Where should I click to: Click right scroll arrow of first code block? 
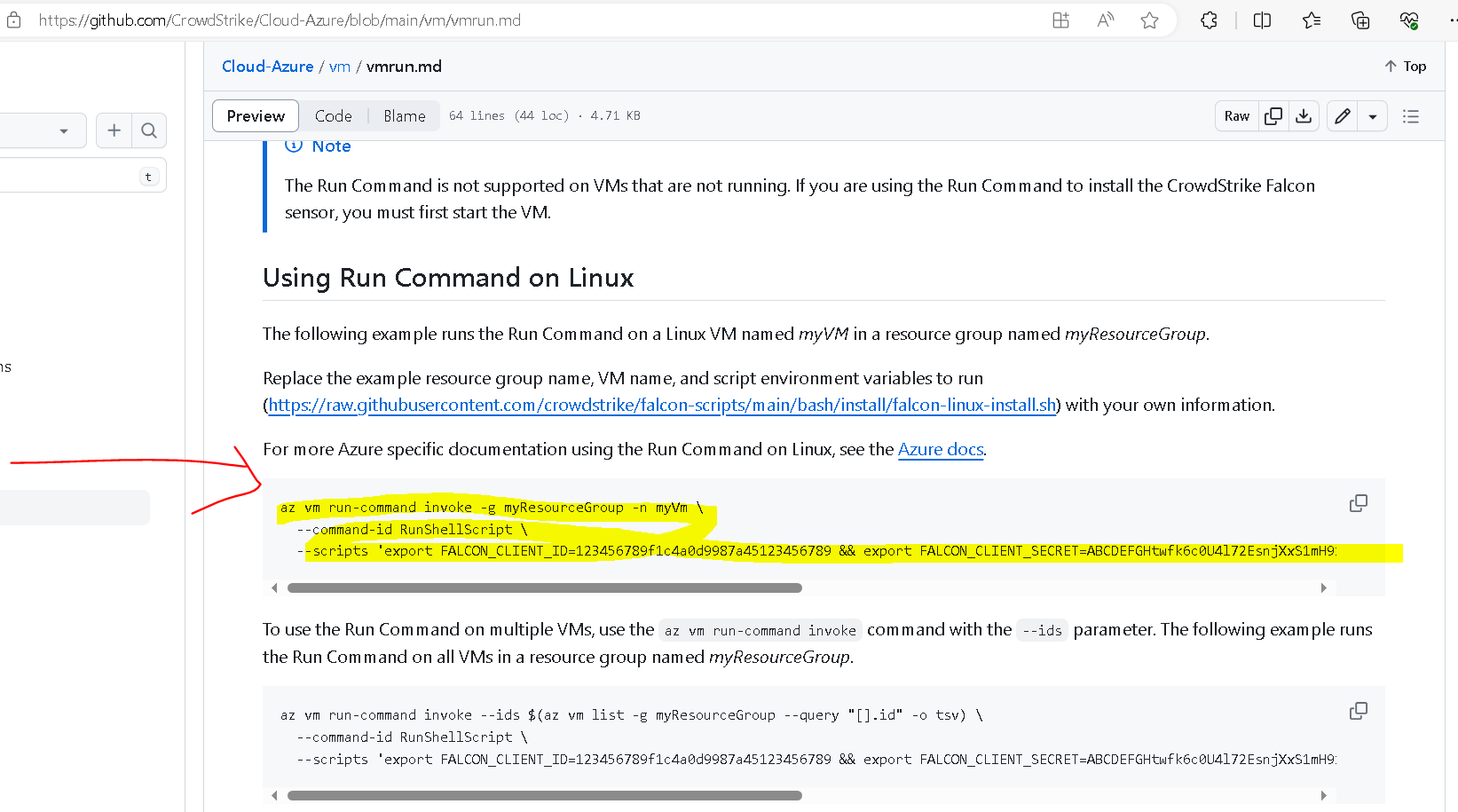[1323, 587]
